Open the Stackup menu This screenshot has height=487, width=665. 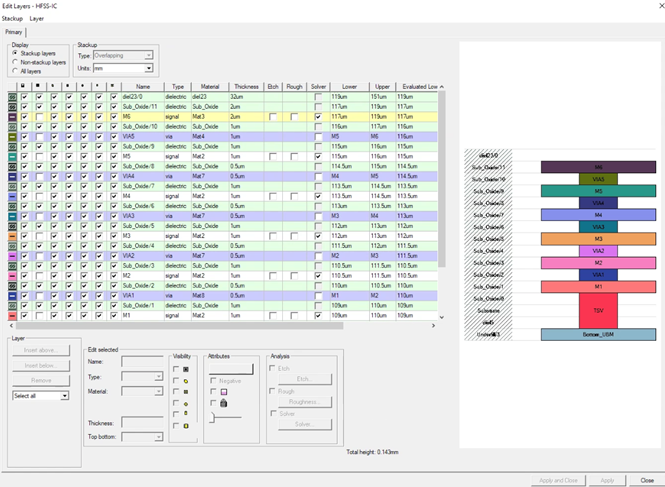(13, 19)
